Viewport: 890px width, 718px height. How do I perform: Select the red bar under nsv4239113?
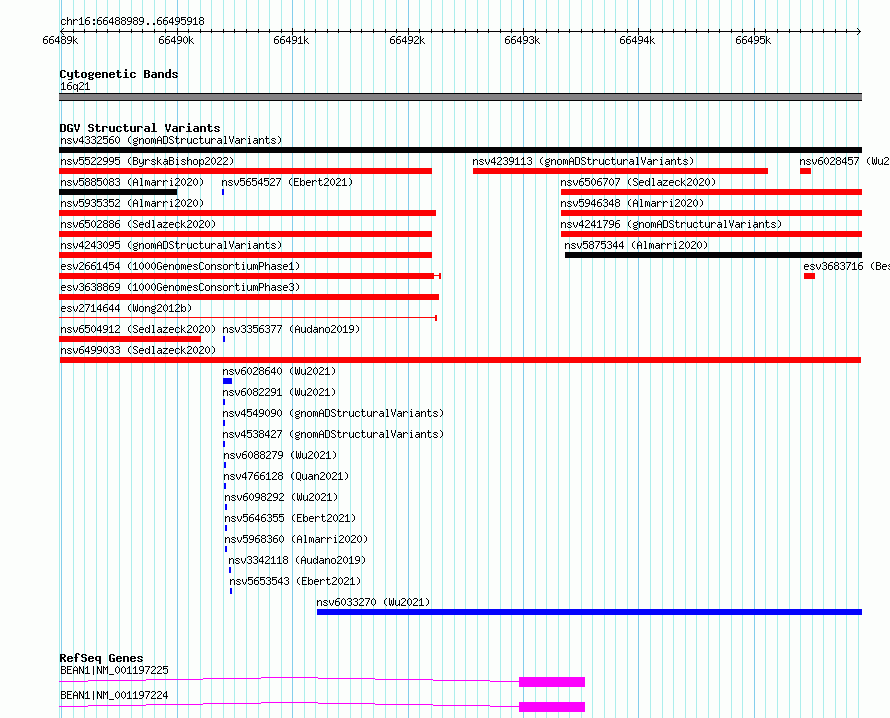pos(620,171)
